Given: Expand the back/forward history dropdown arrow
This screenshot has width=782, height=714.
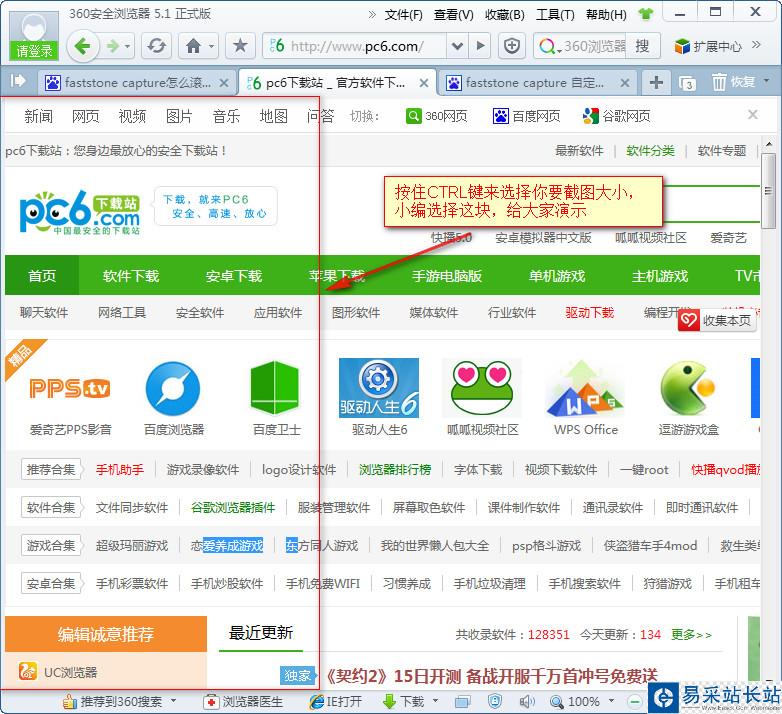Looking at the screenshot, I should 128,46.
